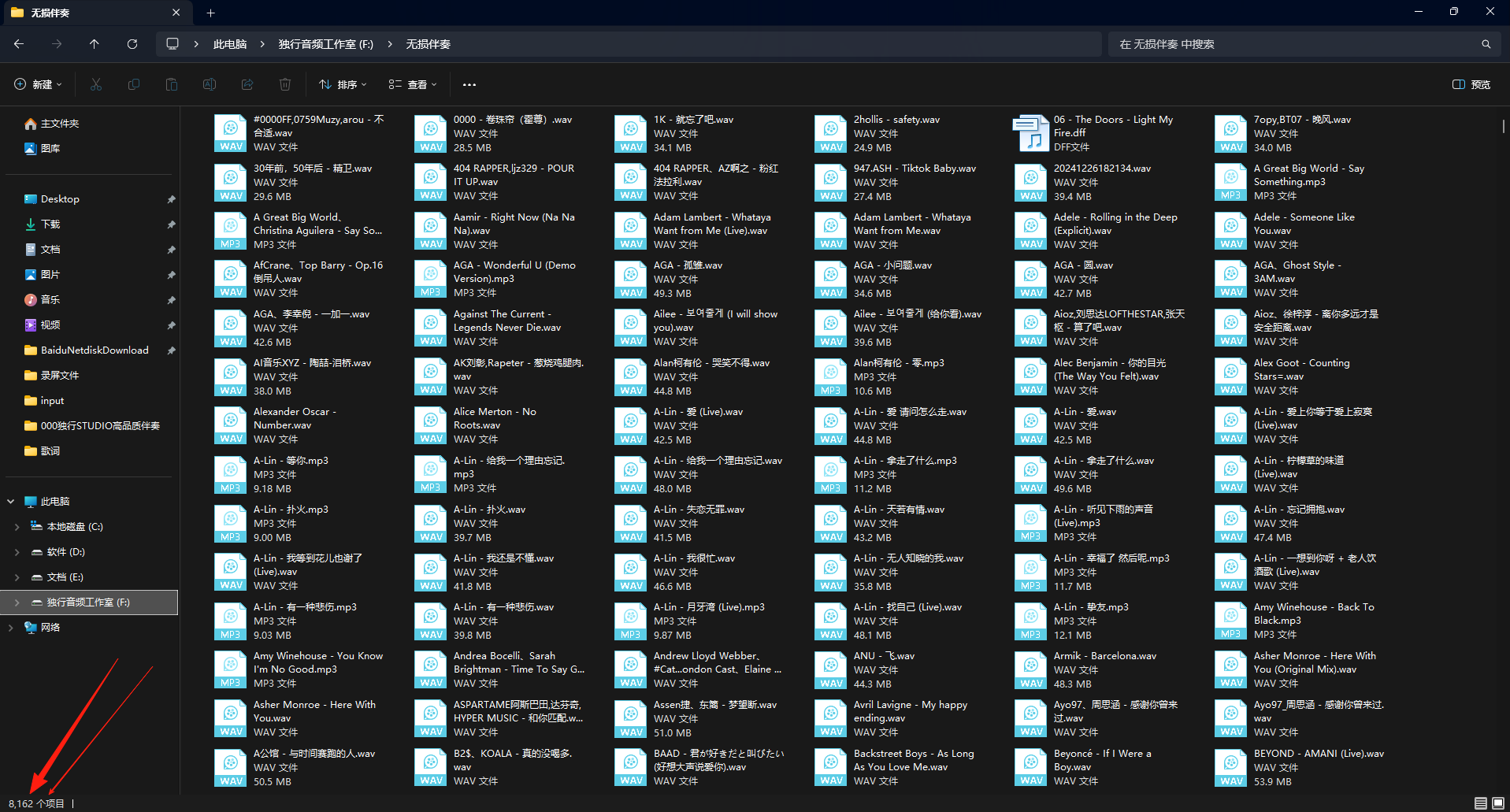Click the Share icon in toolbar
1510x812 pixels.
coord(247,84)
